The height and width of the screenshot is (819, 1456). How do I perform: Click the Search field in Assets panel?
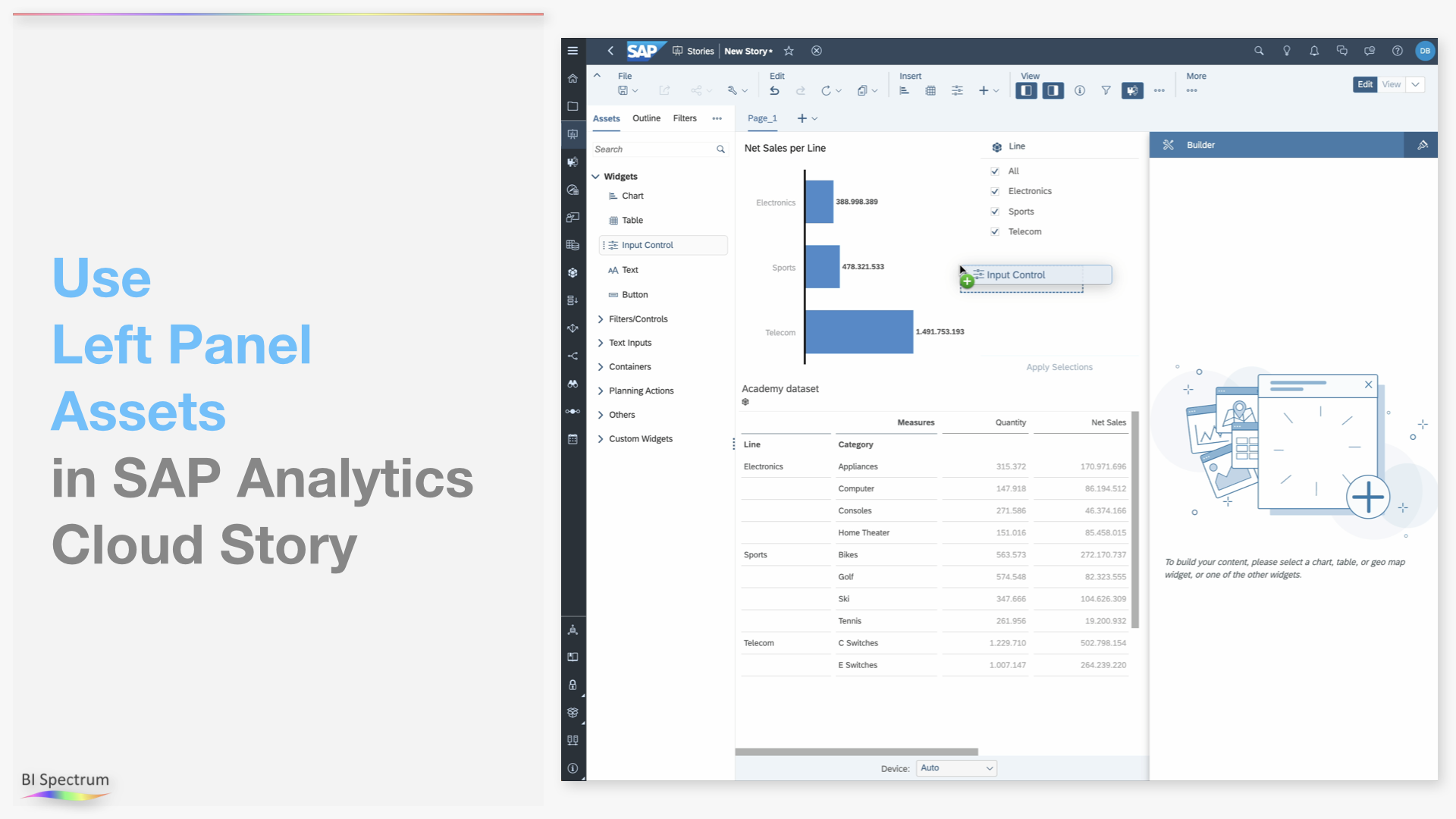tap(658, 149)
